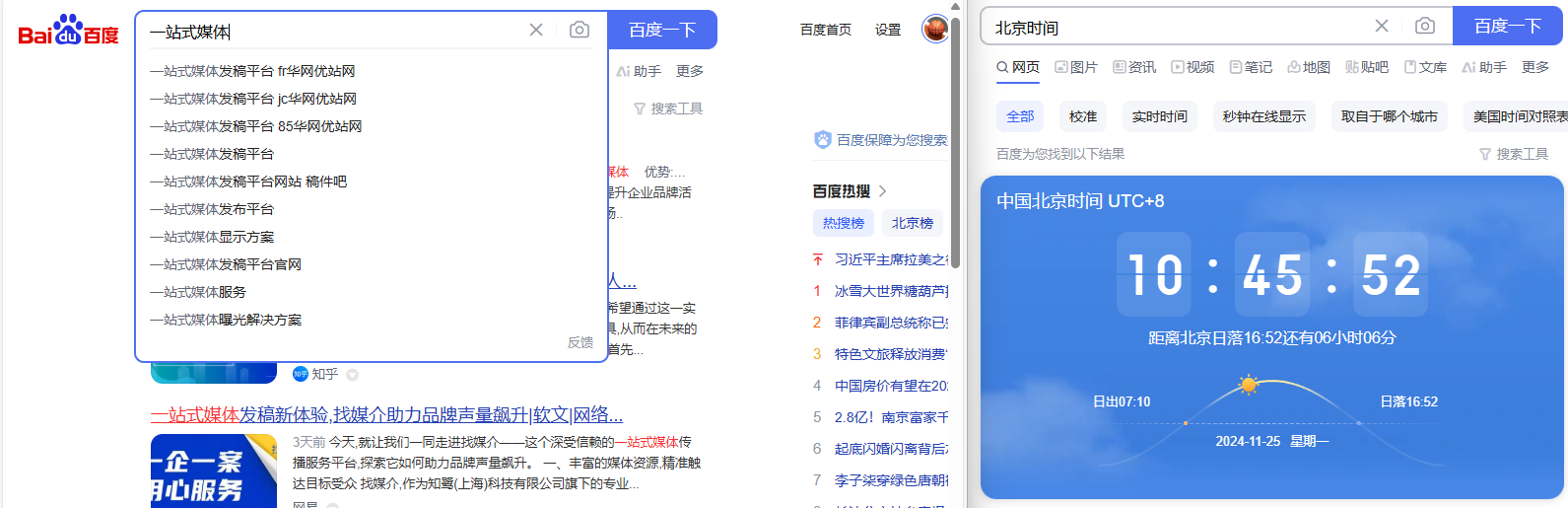1568x508 pixels.
Task: Click the Baidu logo in left window
Action: pyautogui.click(x=68, y=31)
